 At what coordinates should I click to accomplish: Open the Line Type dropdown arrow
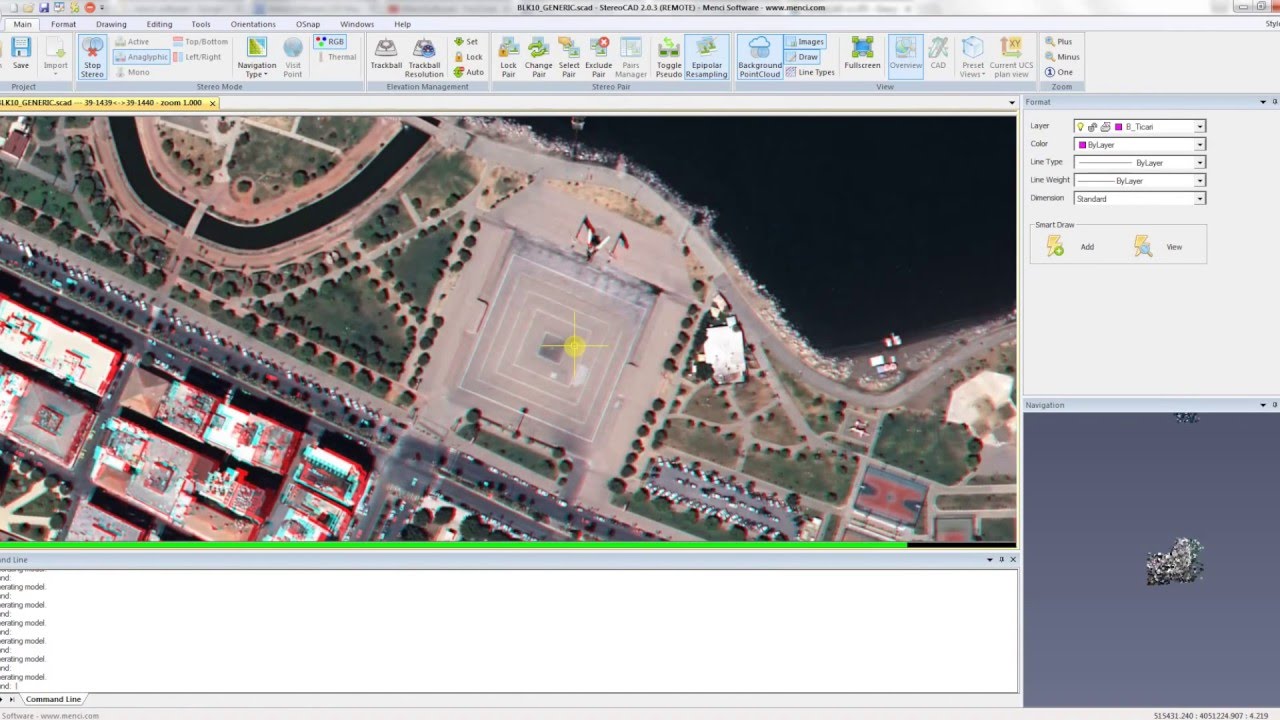point(1200,163)
